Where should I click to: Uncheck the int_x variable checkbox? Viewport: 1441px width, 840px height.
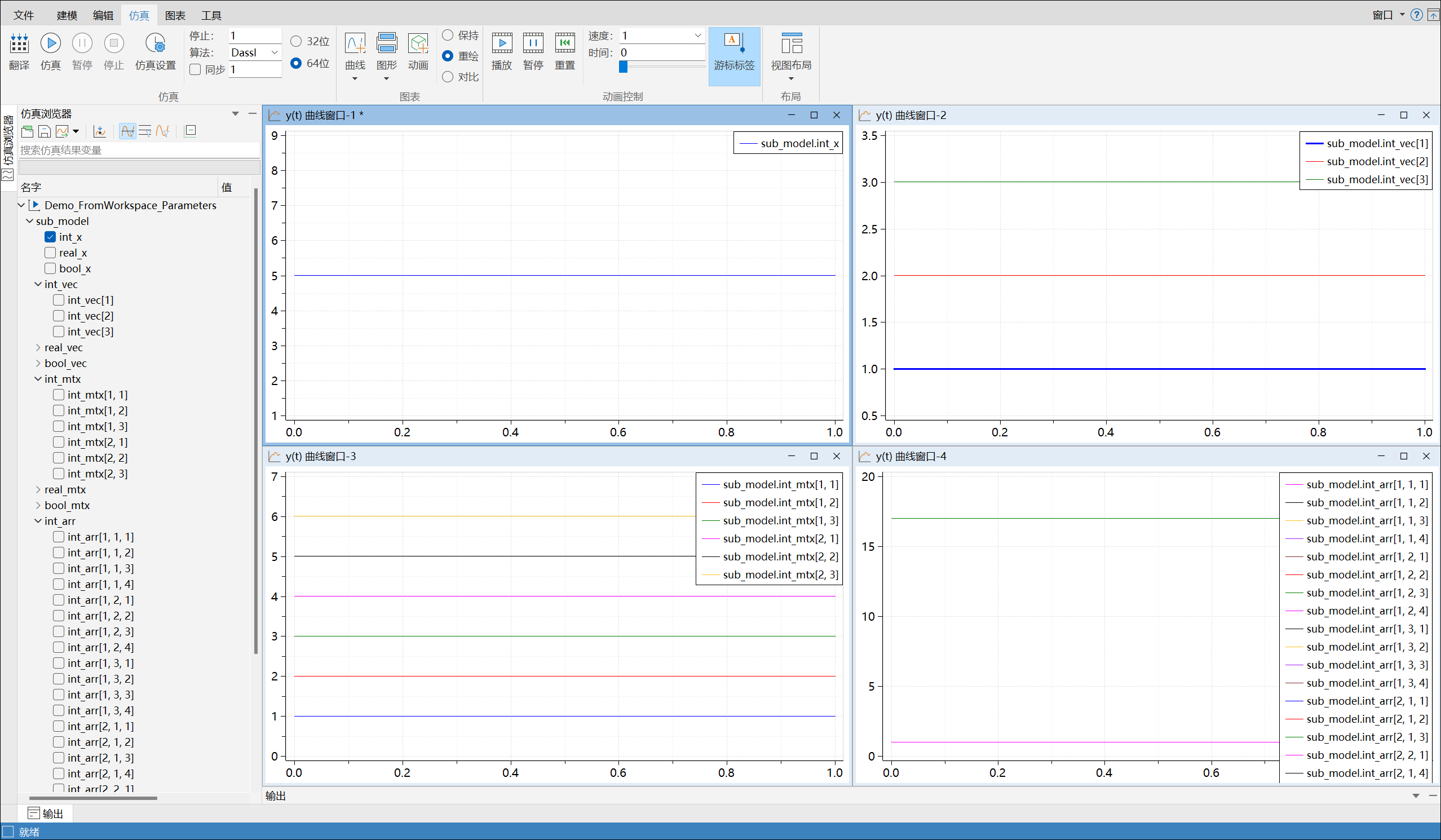click(50, 237)
